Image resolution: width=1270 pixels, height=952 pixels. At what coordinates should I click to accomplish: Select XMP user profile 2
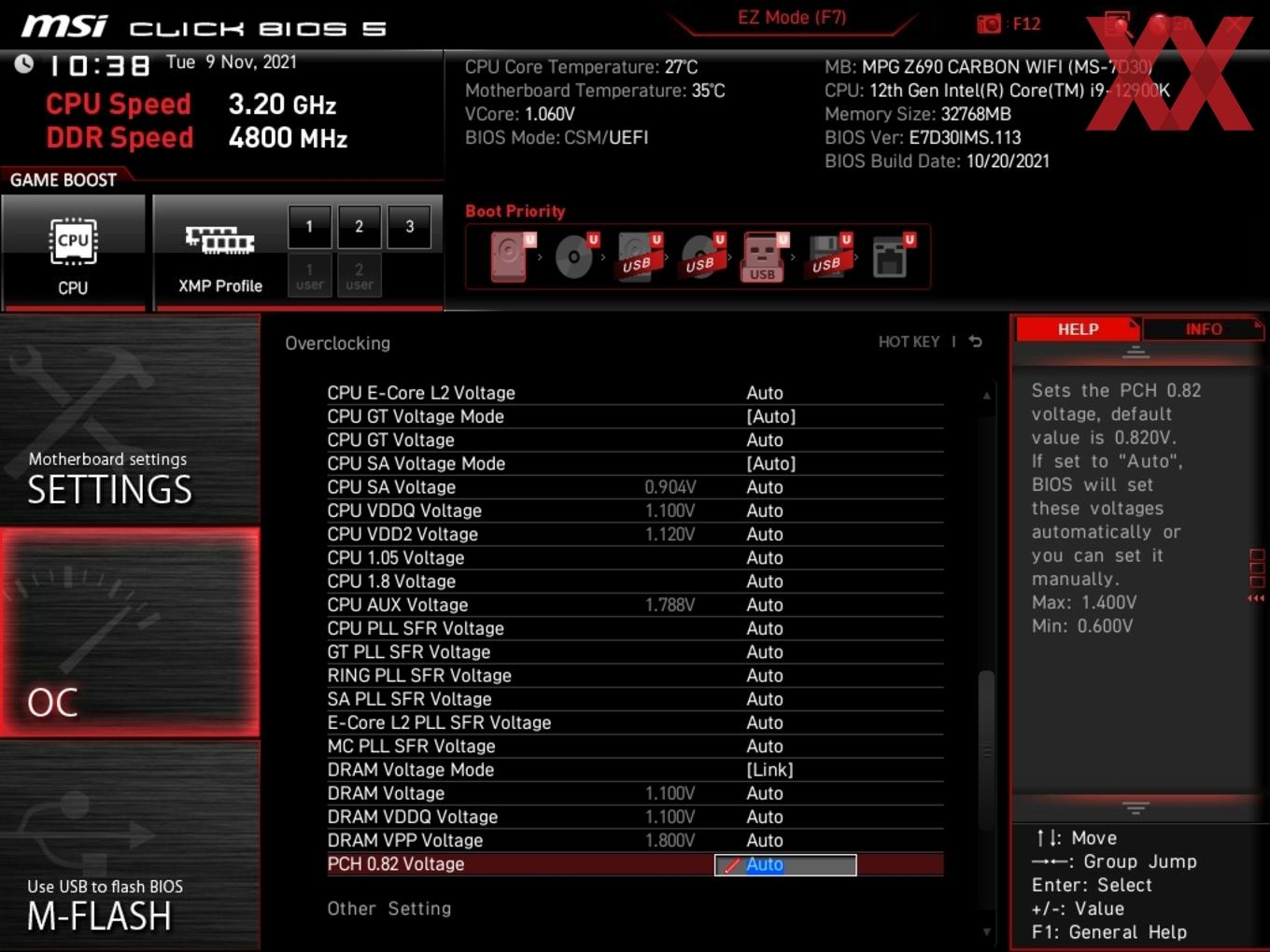click(x=359, y=275)
